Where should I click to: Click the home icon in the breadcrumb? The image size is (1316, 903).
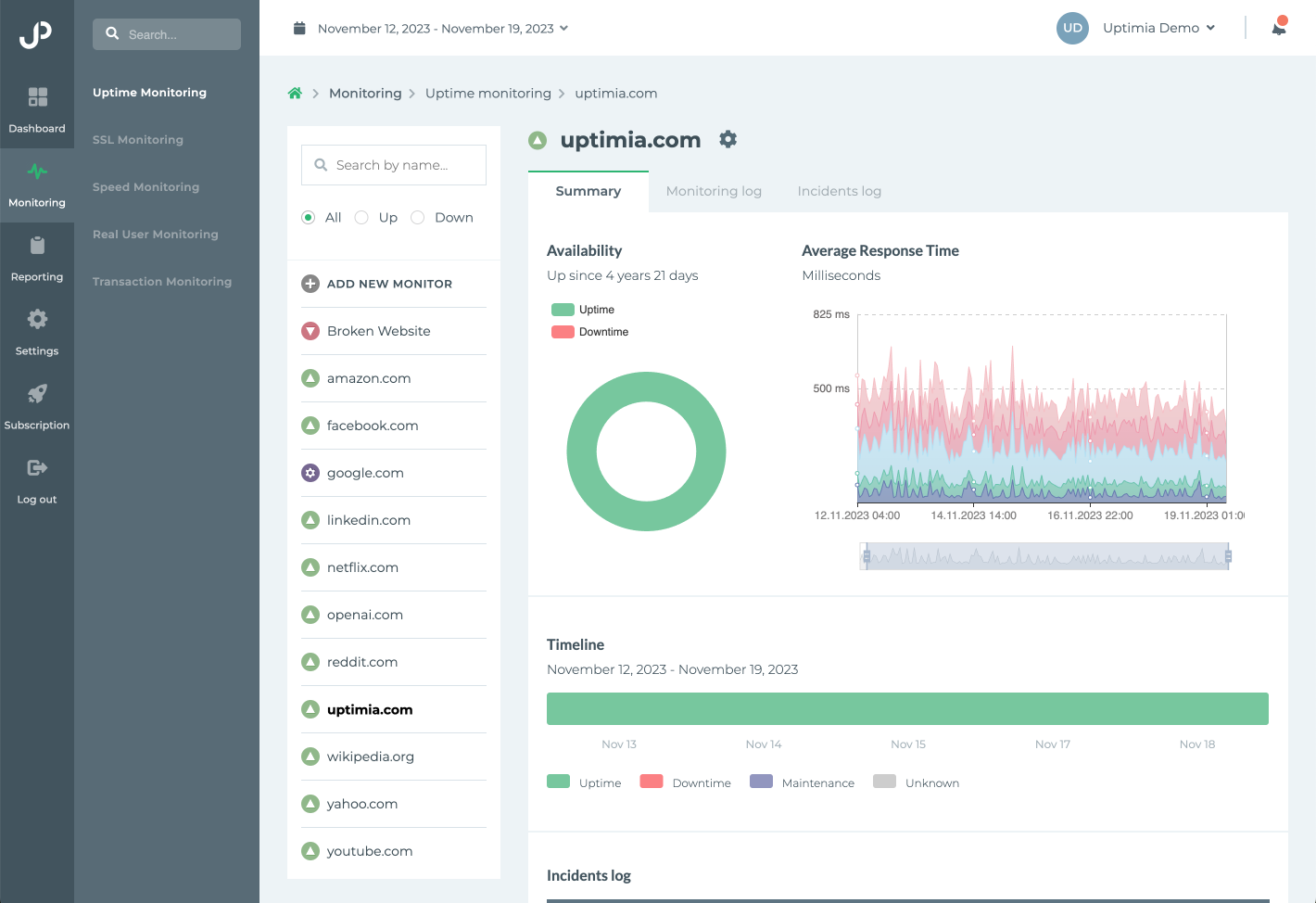(x=295, y=93)
